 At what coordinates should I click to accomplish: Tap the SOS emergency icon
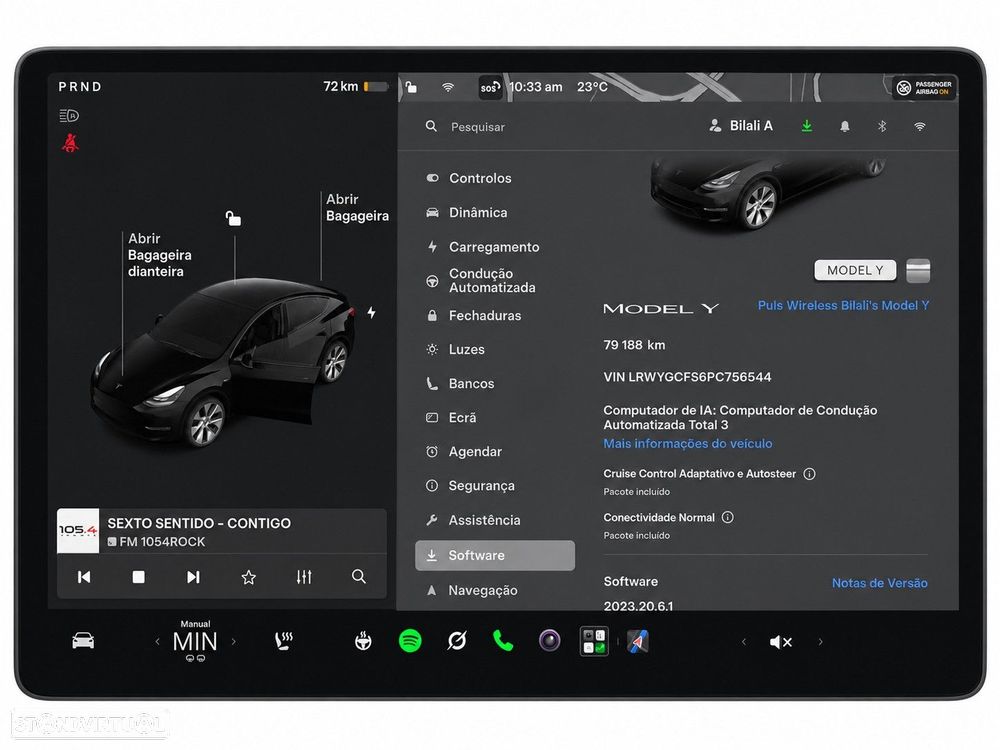coord(489,87)
